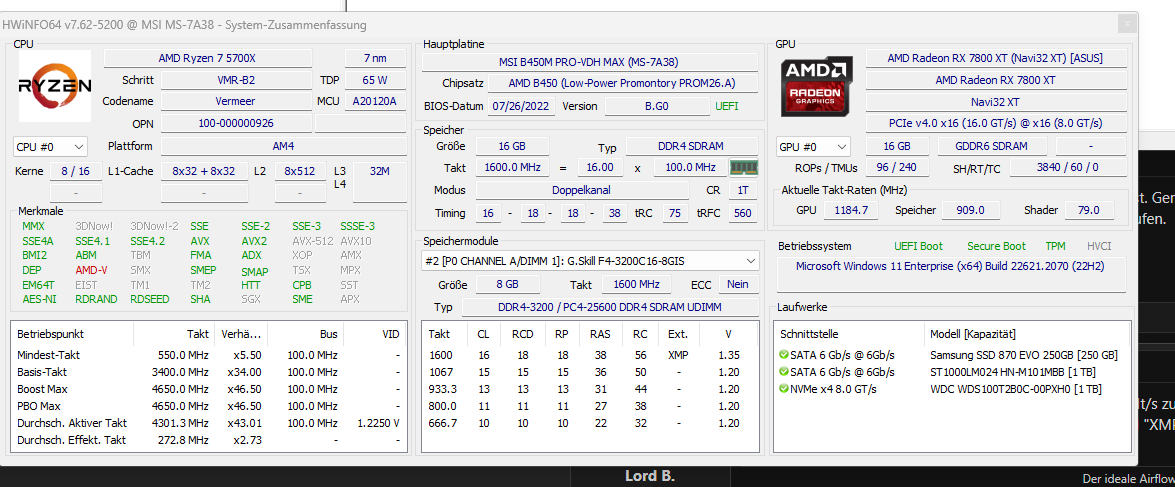This screenshot has width=1175, height=487.
Task: Click the Windows 11 Enterprise build field
Action: click(950, 274)
